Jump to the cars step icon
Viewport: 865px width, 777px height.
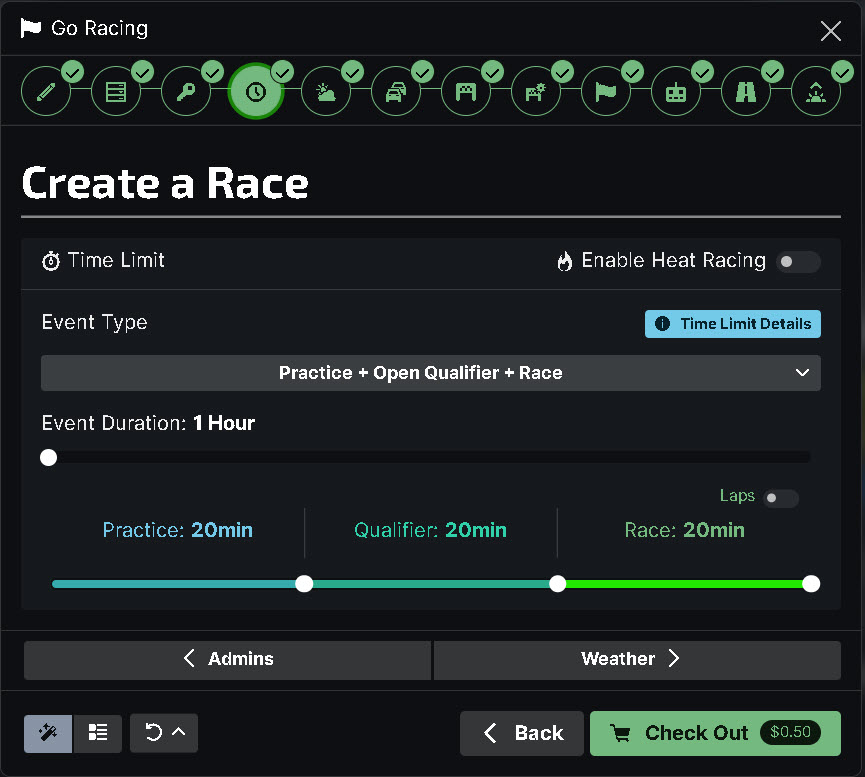(396, 92)
